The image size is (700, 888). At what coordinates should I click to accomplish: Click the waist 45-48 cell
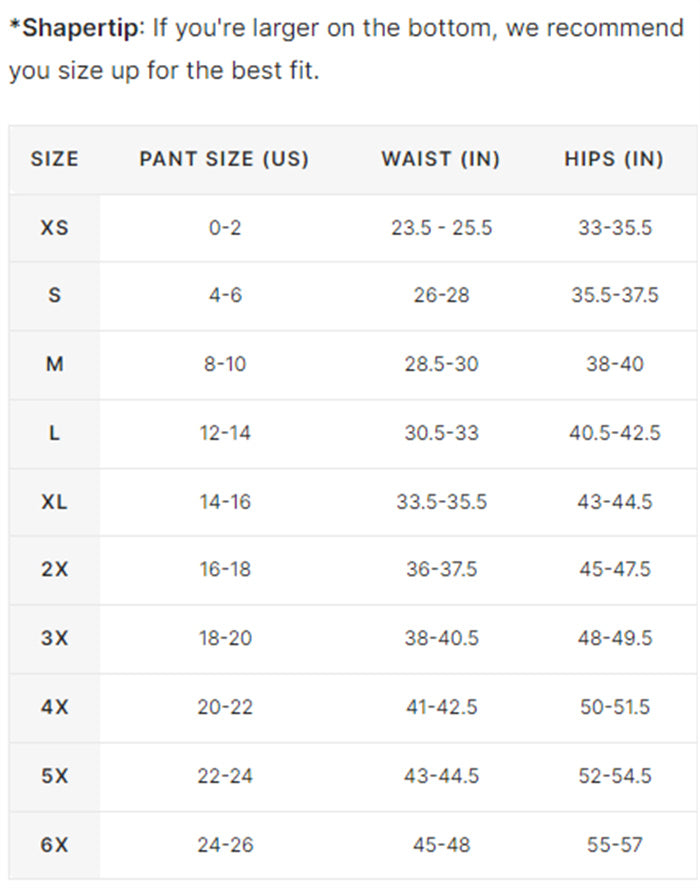(x=441, y=845)
